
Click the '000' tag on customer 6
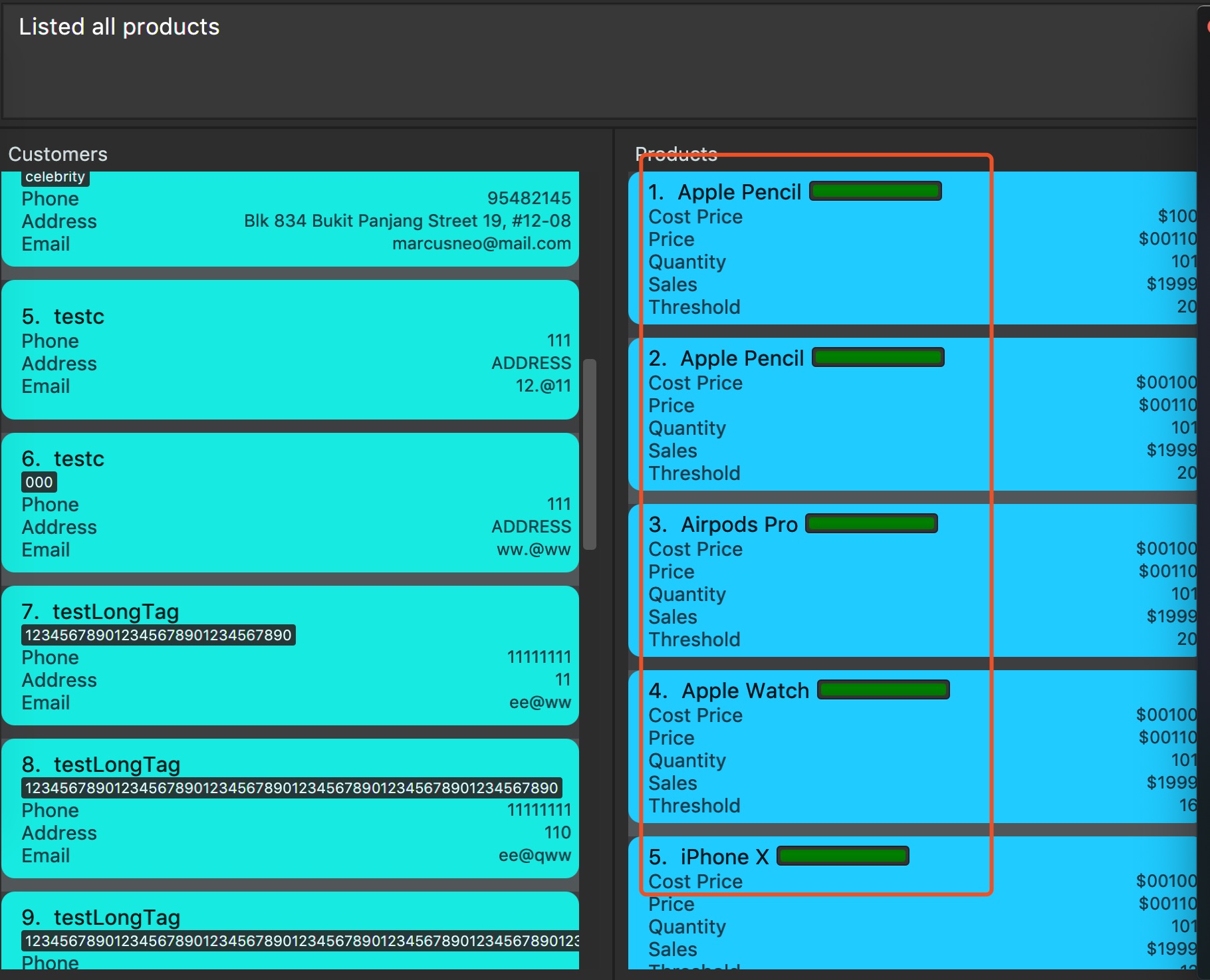click(39, 482)
